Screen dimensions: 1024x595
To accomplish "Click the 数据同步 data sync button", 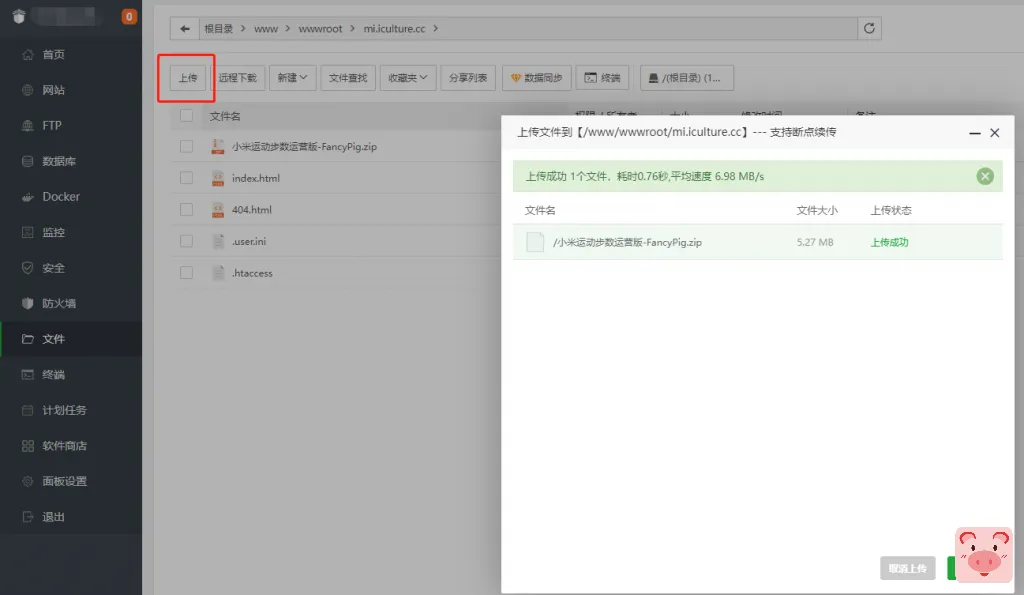I will pyautogui.click(x=537, y=78).
